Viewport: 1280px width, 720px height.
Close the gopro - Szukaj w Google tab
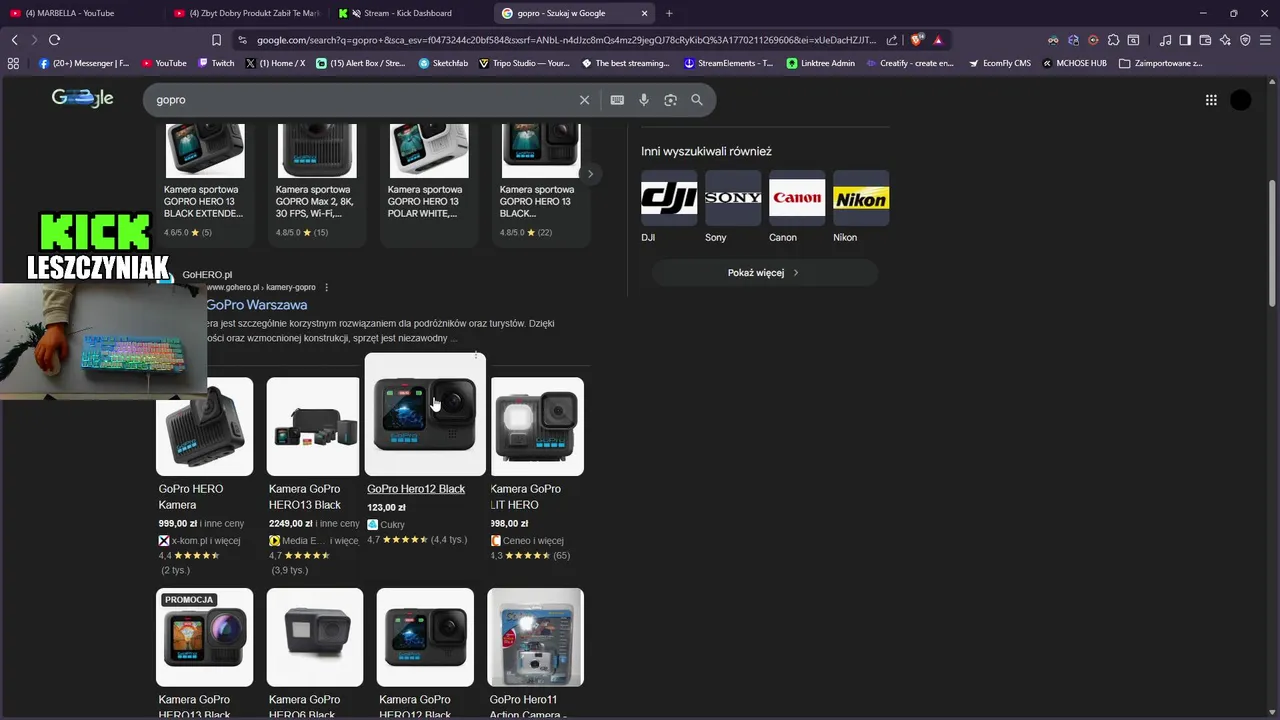click(x=644, y=13)
